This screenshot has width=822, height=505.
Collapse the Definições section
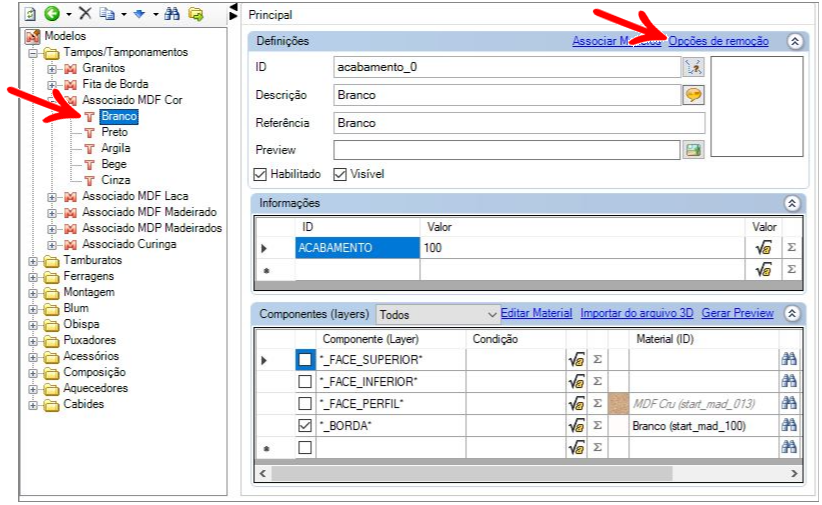tap(795, 41)
